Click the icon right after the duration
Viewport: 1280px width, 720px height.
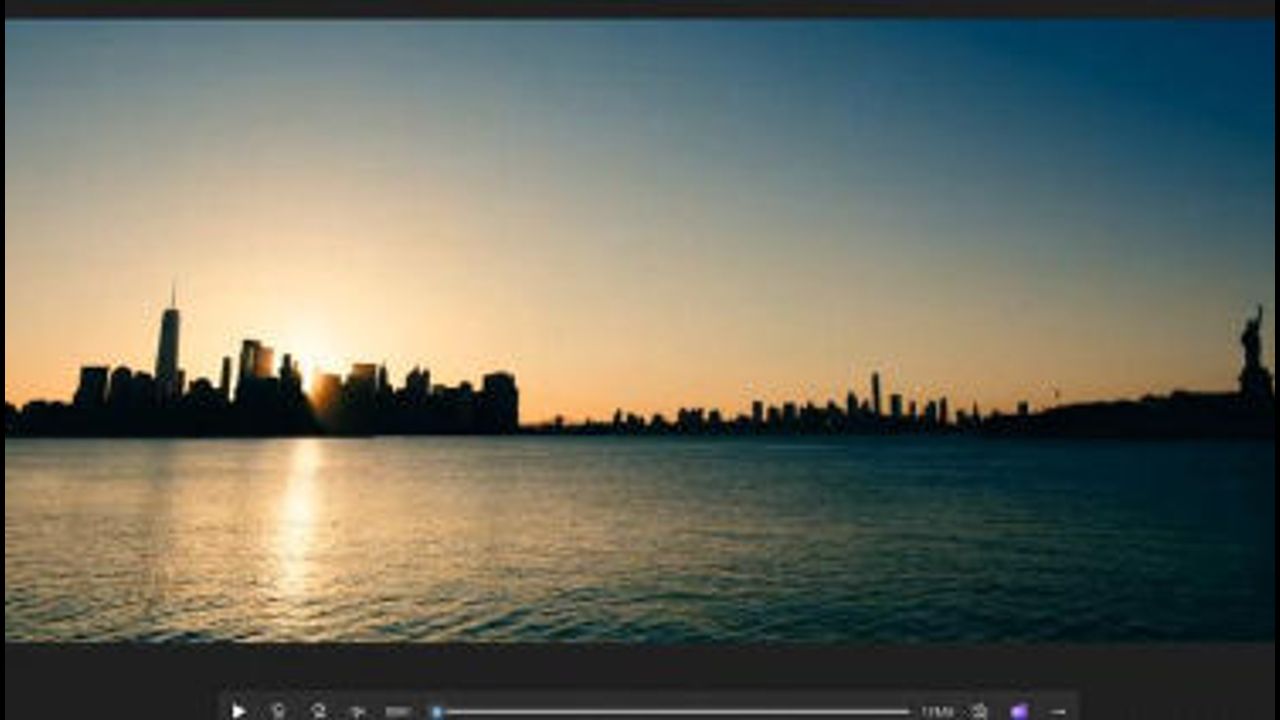pyautogui.click(x=979, y=711)
